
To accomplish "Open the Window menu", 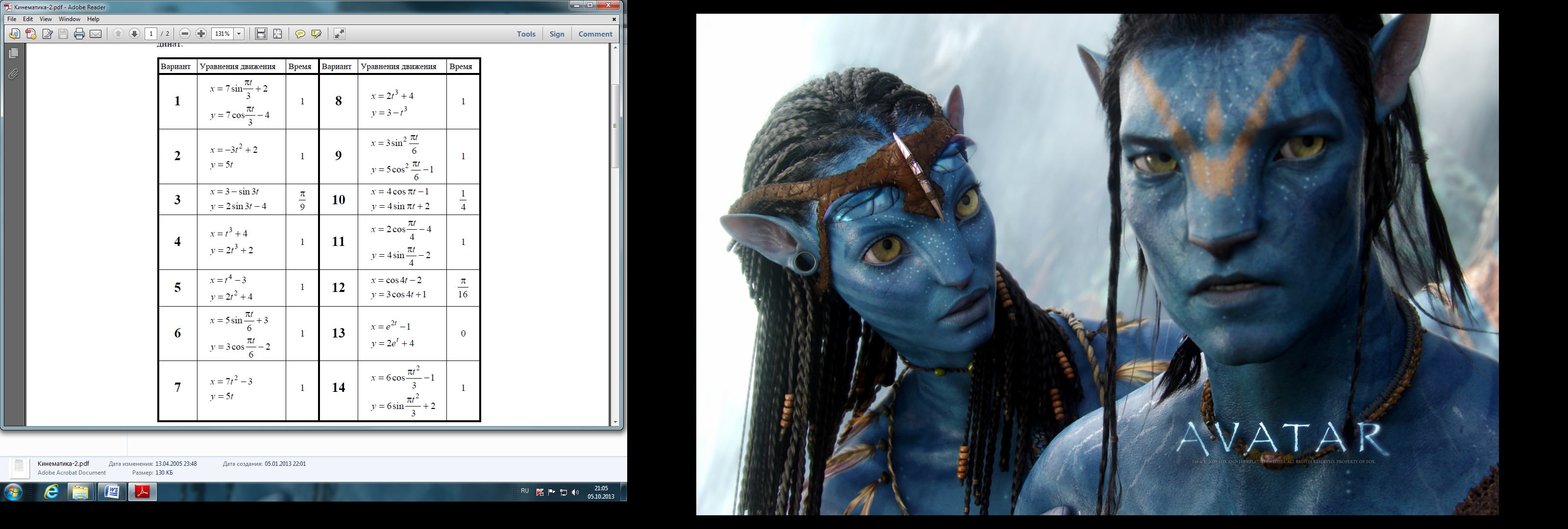I will coord(70,20).
